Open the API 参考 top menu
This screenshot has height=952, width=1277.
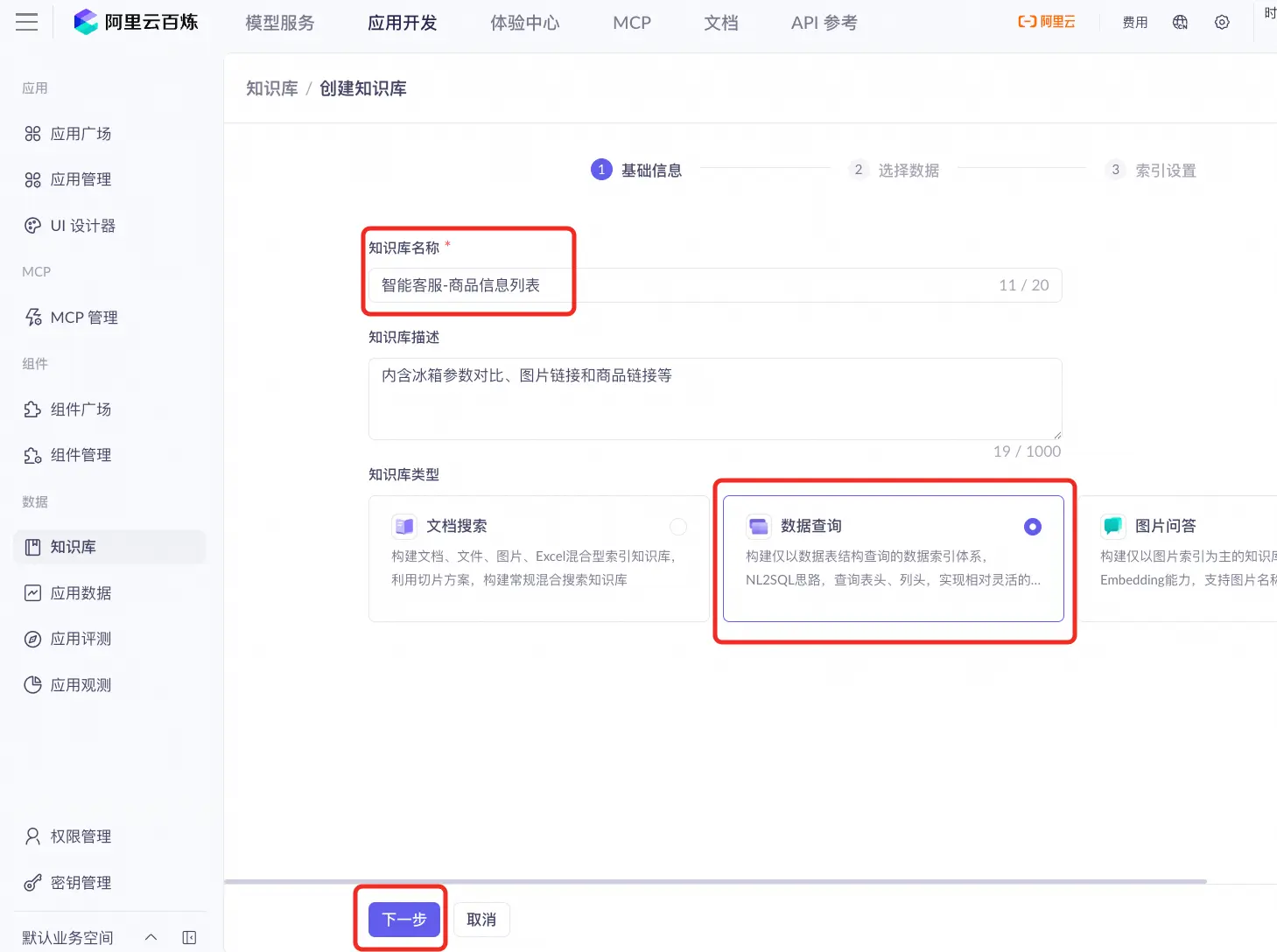[824, 23]
